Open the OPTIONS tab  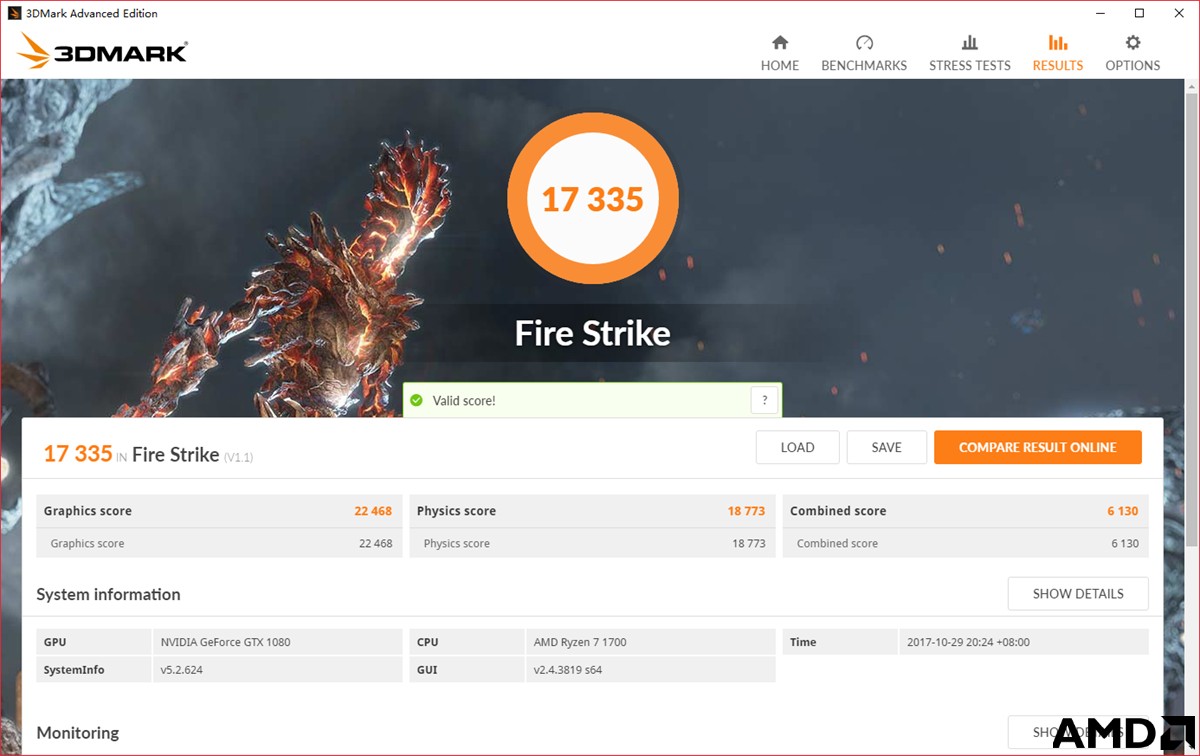(x=1133, y=53)
